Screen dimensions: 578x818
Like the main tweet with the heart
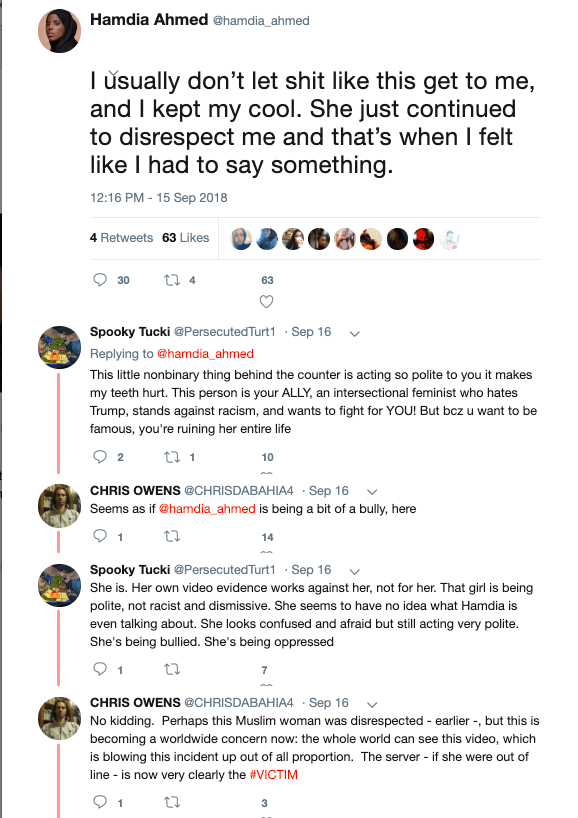point(266,300)
